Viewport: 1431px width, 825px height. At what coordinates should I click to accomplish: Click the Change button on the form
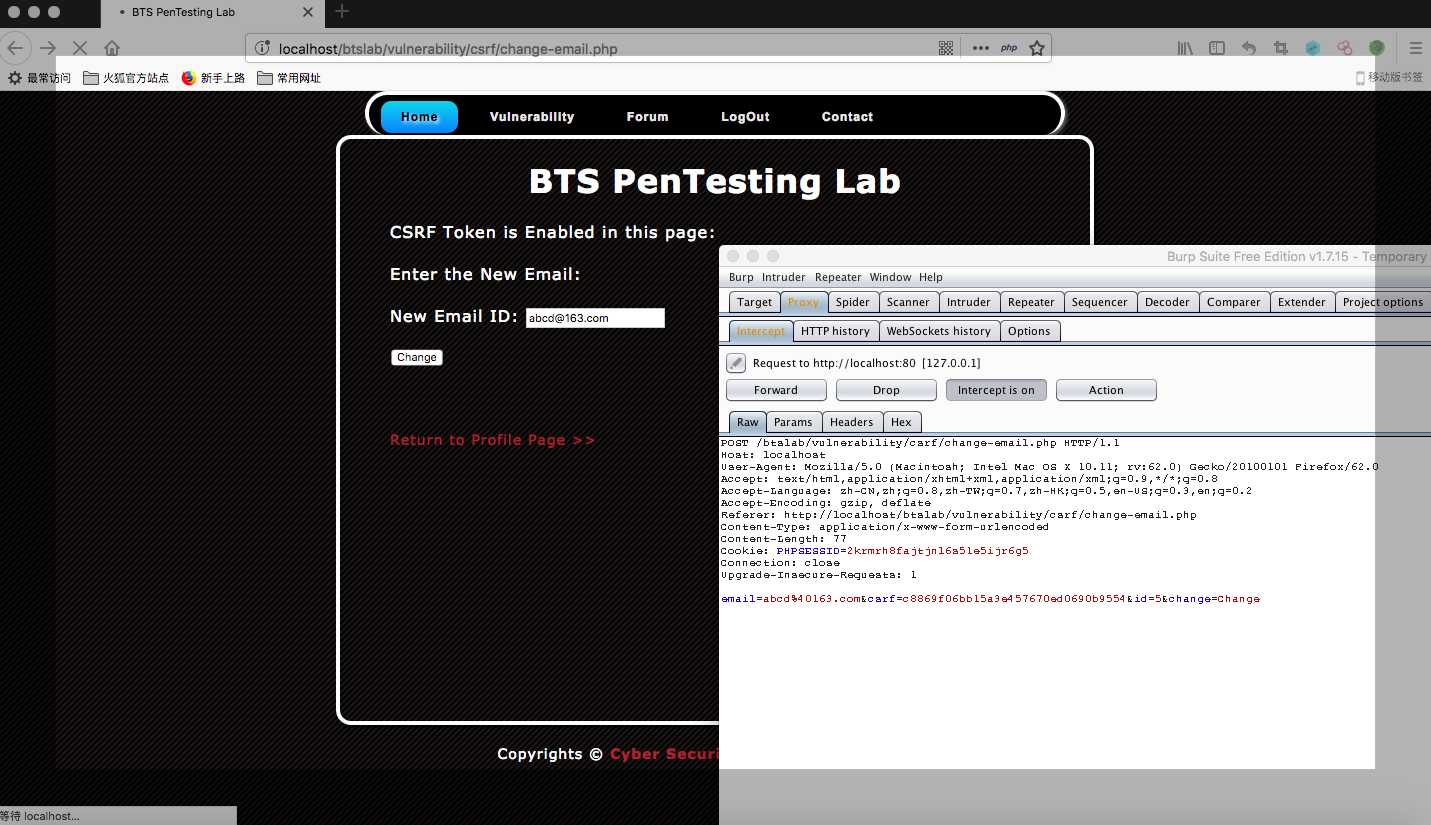tap(417, 357)
